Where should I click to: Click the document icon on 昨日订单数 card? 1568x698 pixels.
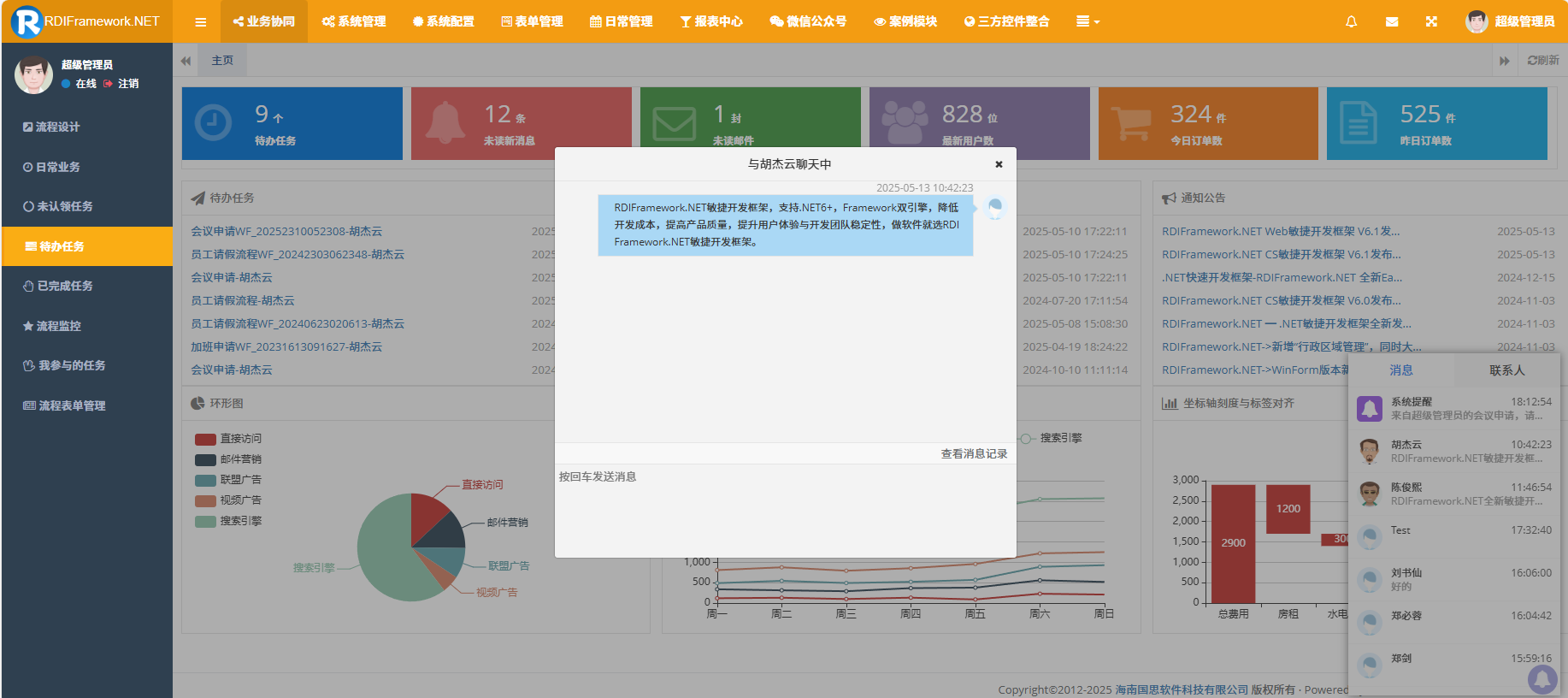(1358, 122)
